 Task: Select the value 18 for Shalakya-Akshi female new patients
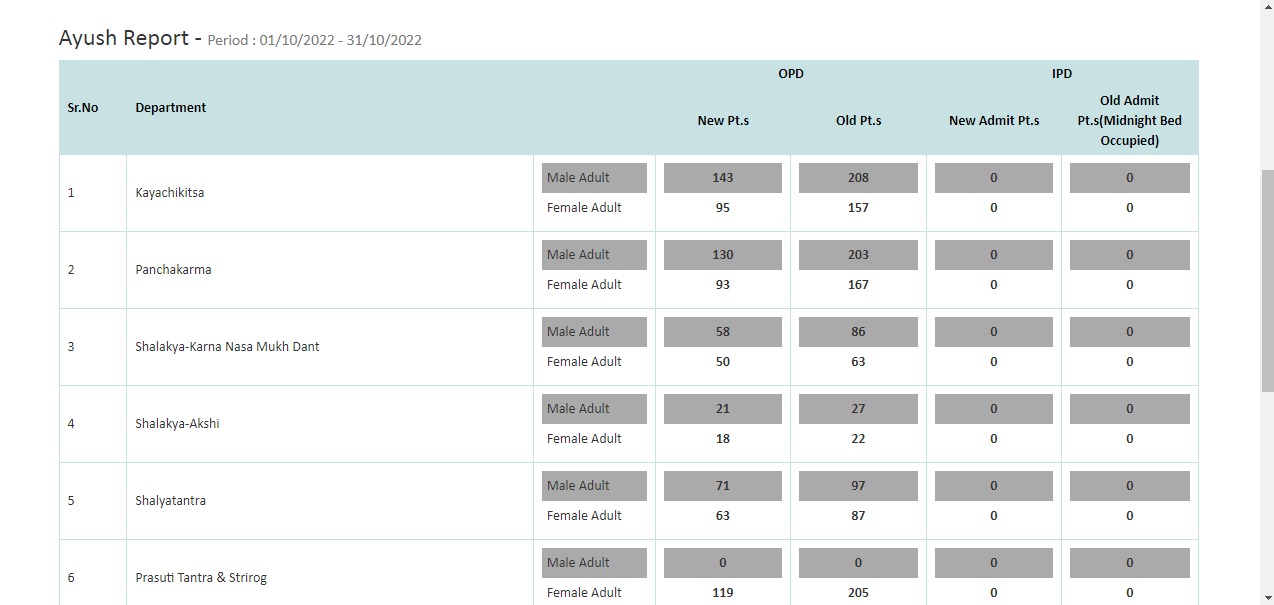[x=723, y=439]
